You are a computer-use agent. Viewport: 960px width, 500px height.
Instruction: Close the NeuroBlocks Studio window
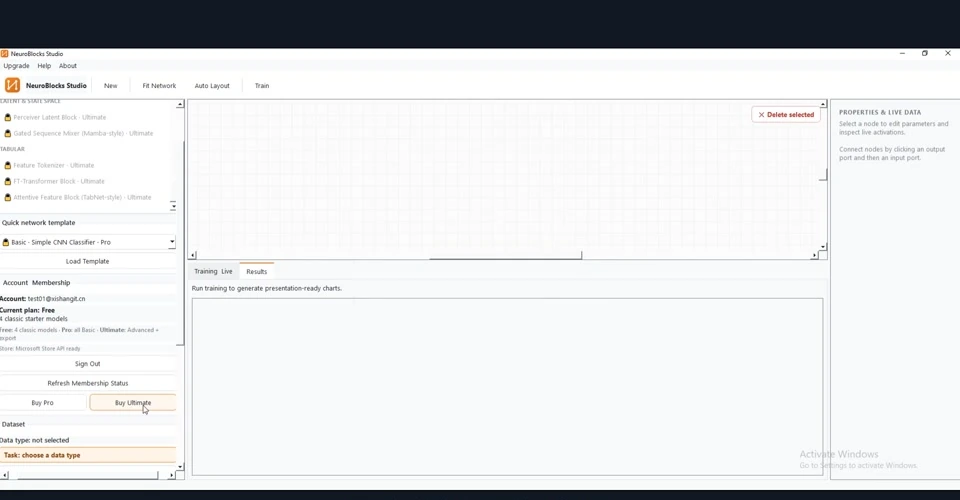coord(948,53)
